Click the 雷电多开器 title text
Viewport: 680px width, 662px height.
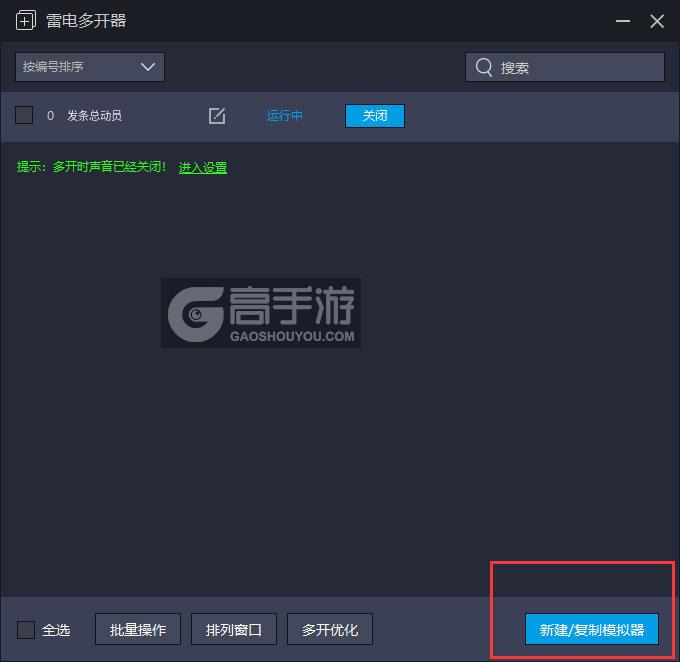(x=86, y=21)
